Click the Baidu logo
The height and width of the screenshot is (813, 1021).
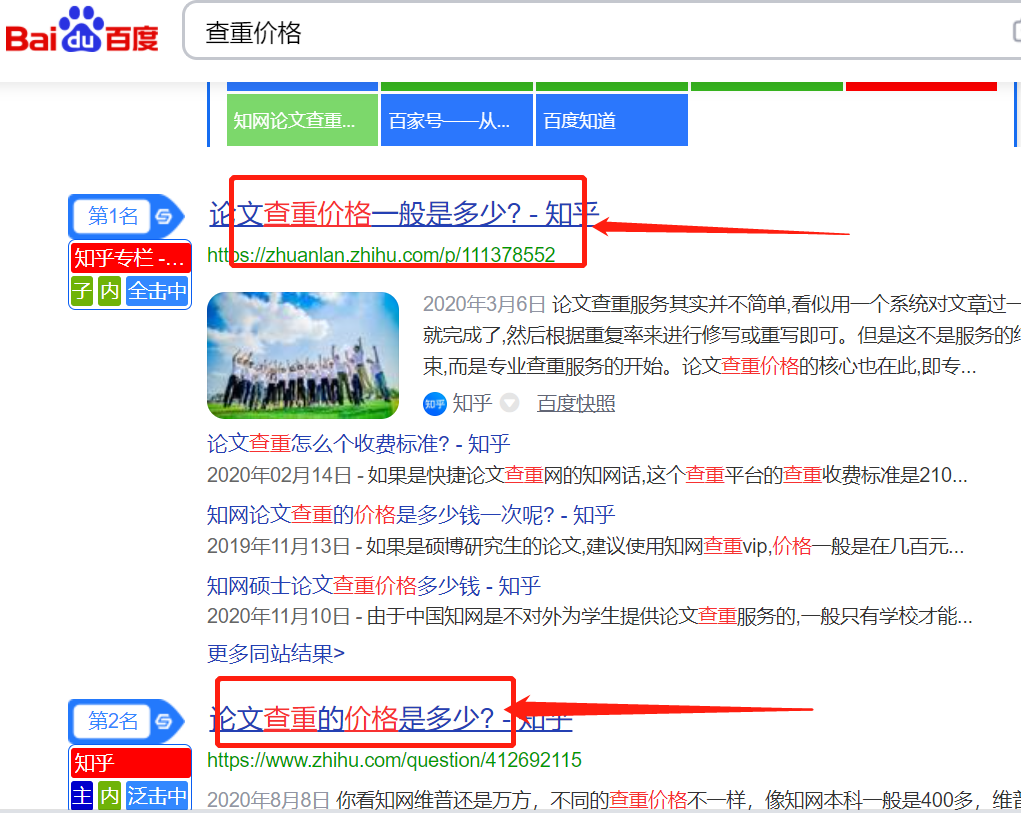point(81,30)
